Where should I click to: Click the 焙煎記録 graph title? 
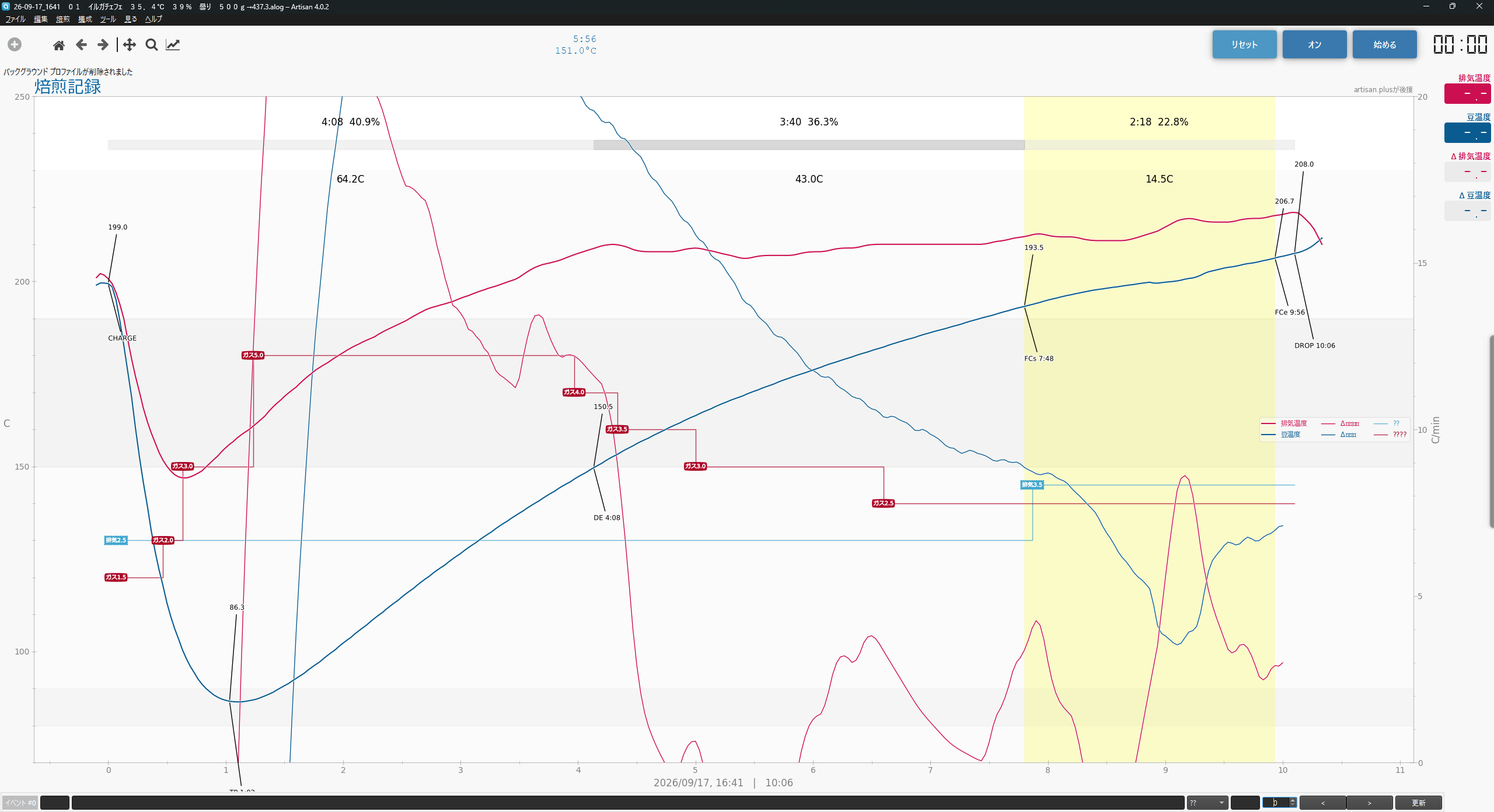pos(68,87)
